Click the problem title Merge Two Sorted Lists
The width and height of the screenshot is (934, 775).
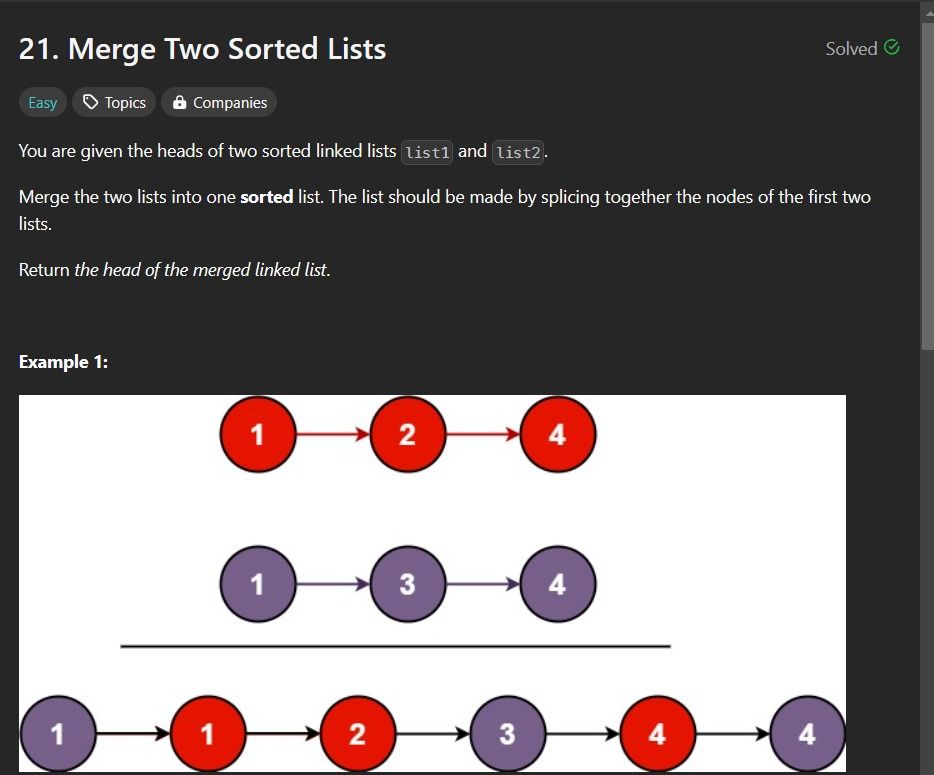(x=203, y=49)
